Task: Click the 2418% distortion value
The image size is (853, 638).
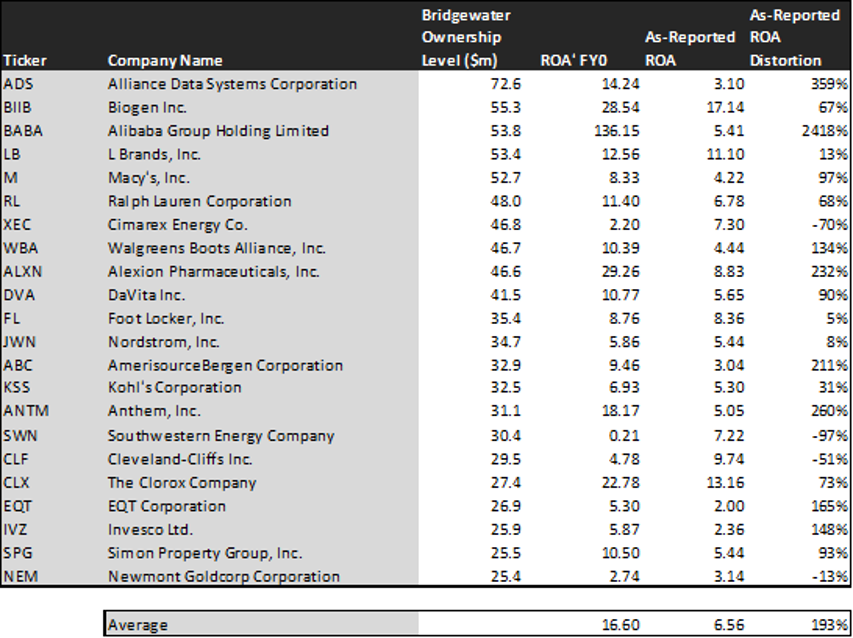Action: click(x=825, y=131)
